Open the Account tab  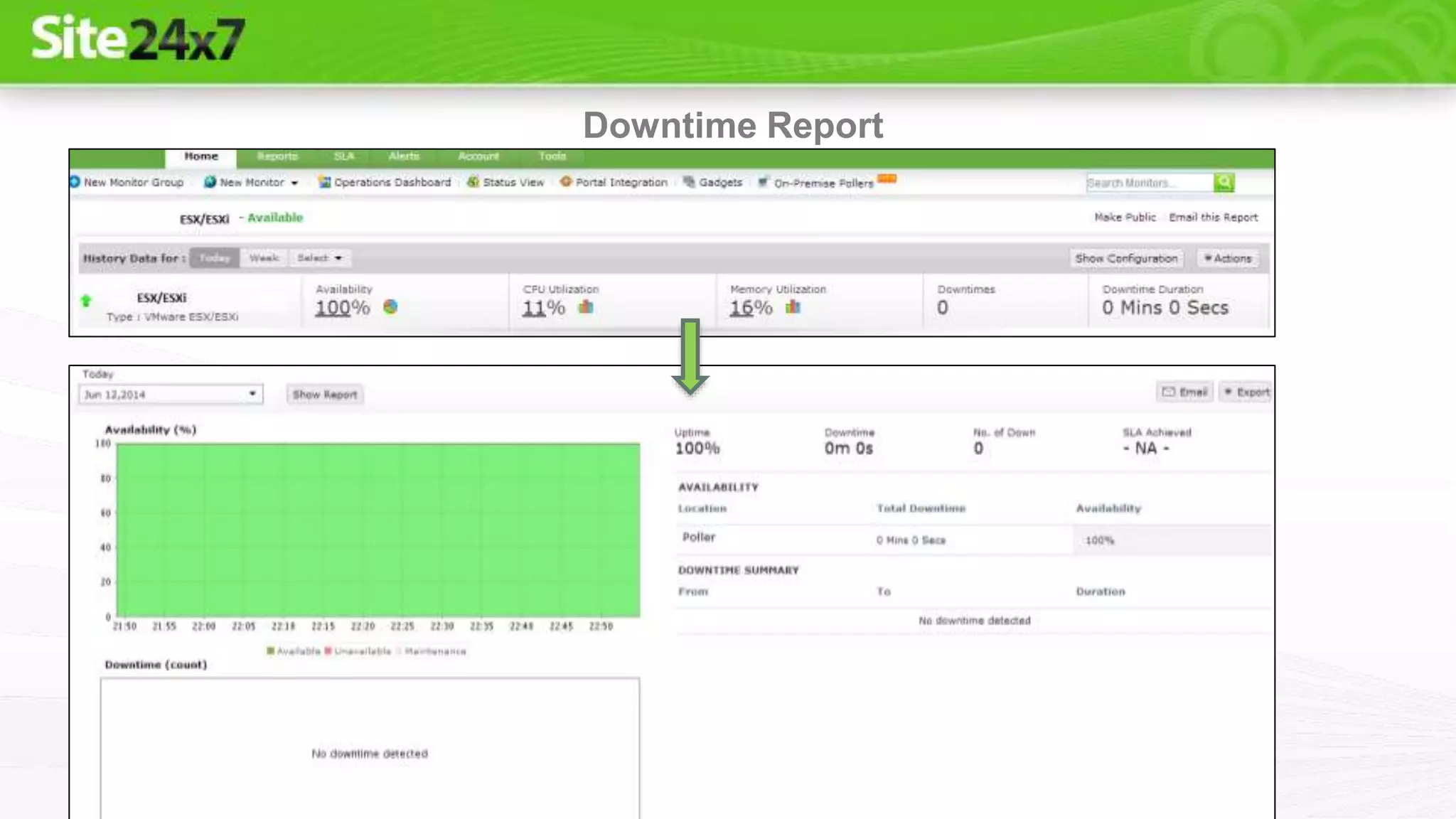[x=478, y=156]
